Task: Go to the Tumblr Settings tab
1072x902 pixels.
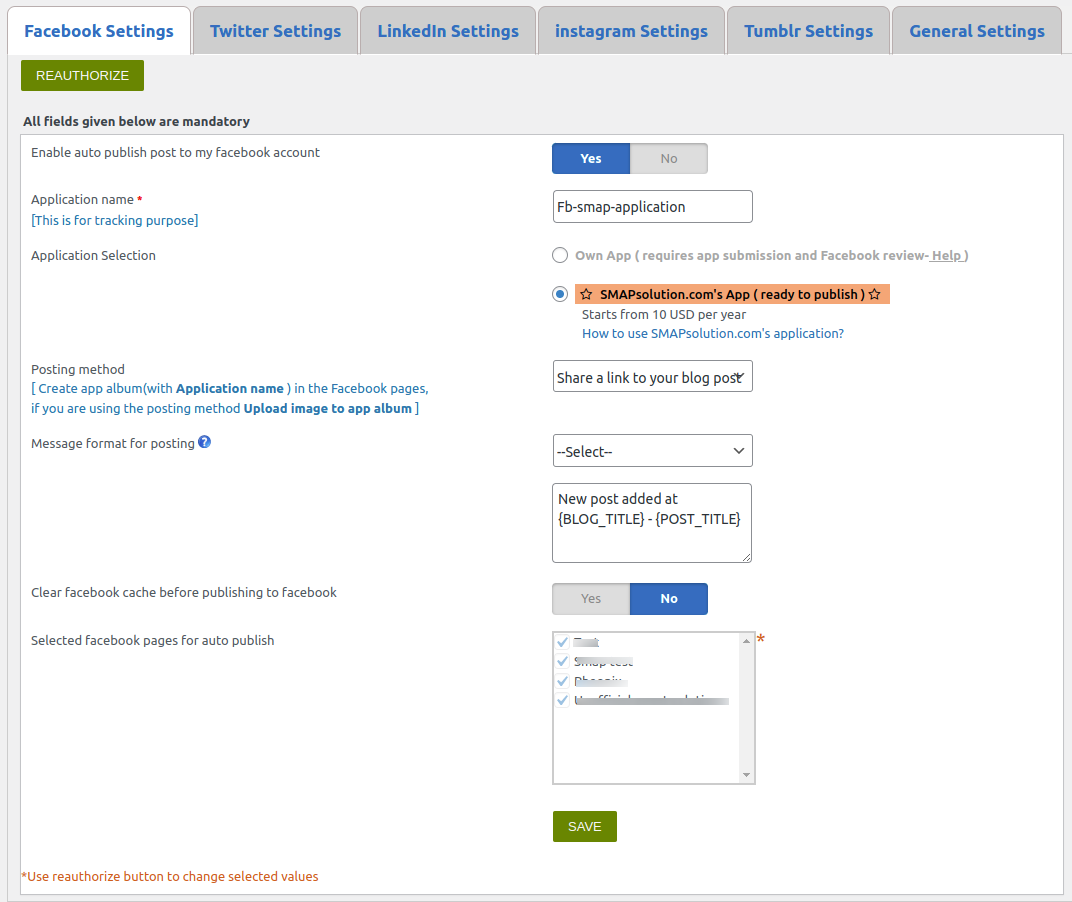Action: [808, 31]
